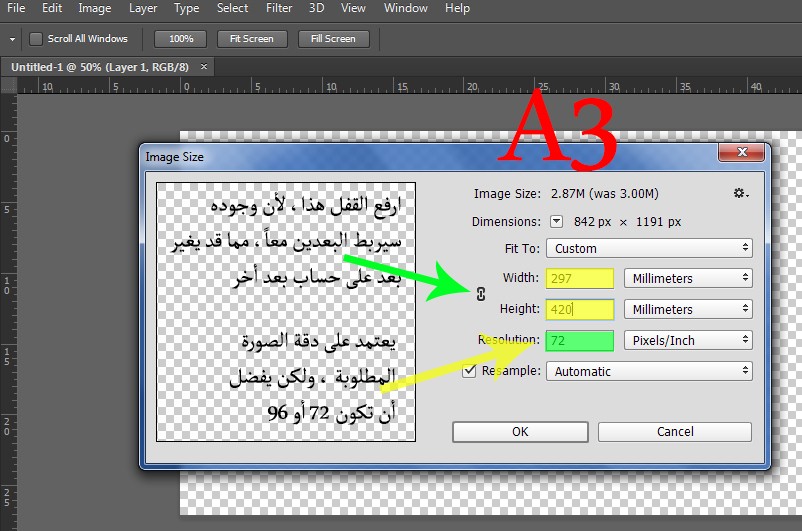Open the Filter menu
The image size is (802, 531).
[x=279, y=8]
